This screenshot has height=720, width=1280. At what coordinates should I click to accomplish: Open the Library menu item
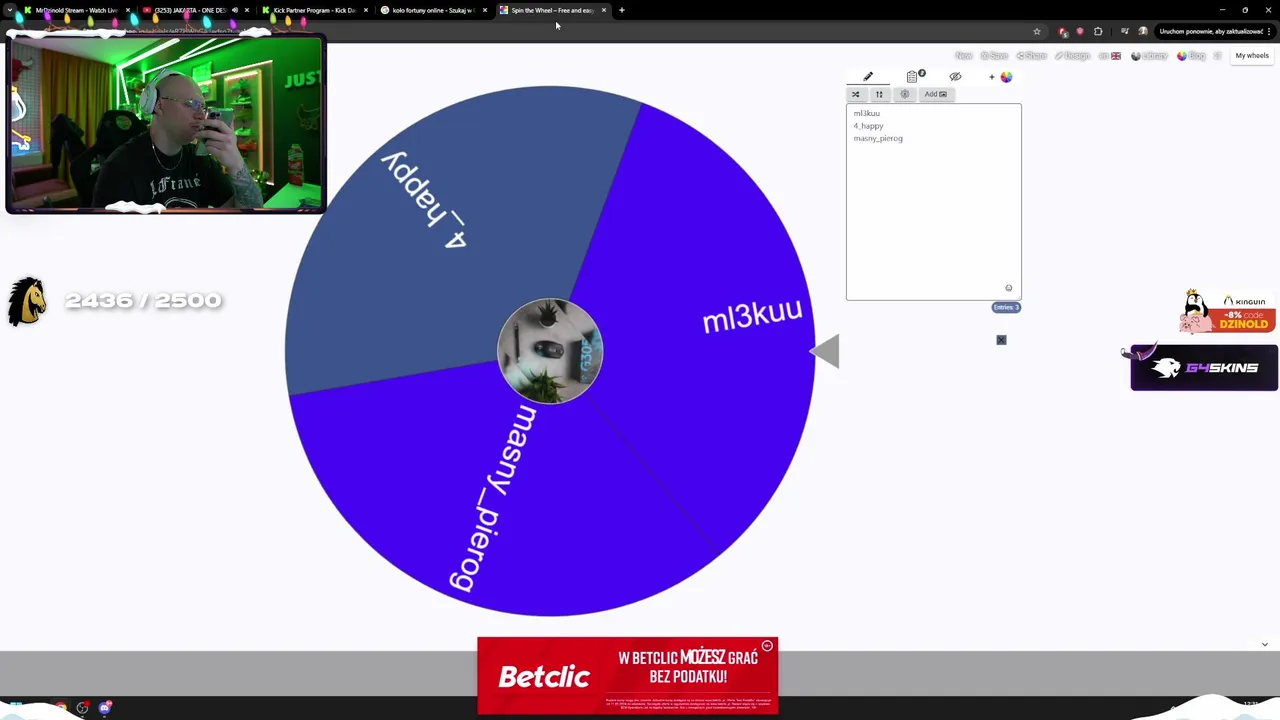(1149, 56)
